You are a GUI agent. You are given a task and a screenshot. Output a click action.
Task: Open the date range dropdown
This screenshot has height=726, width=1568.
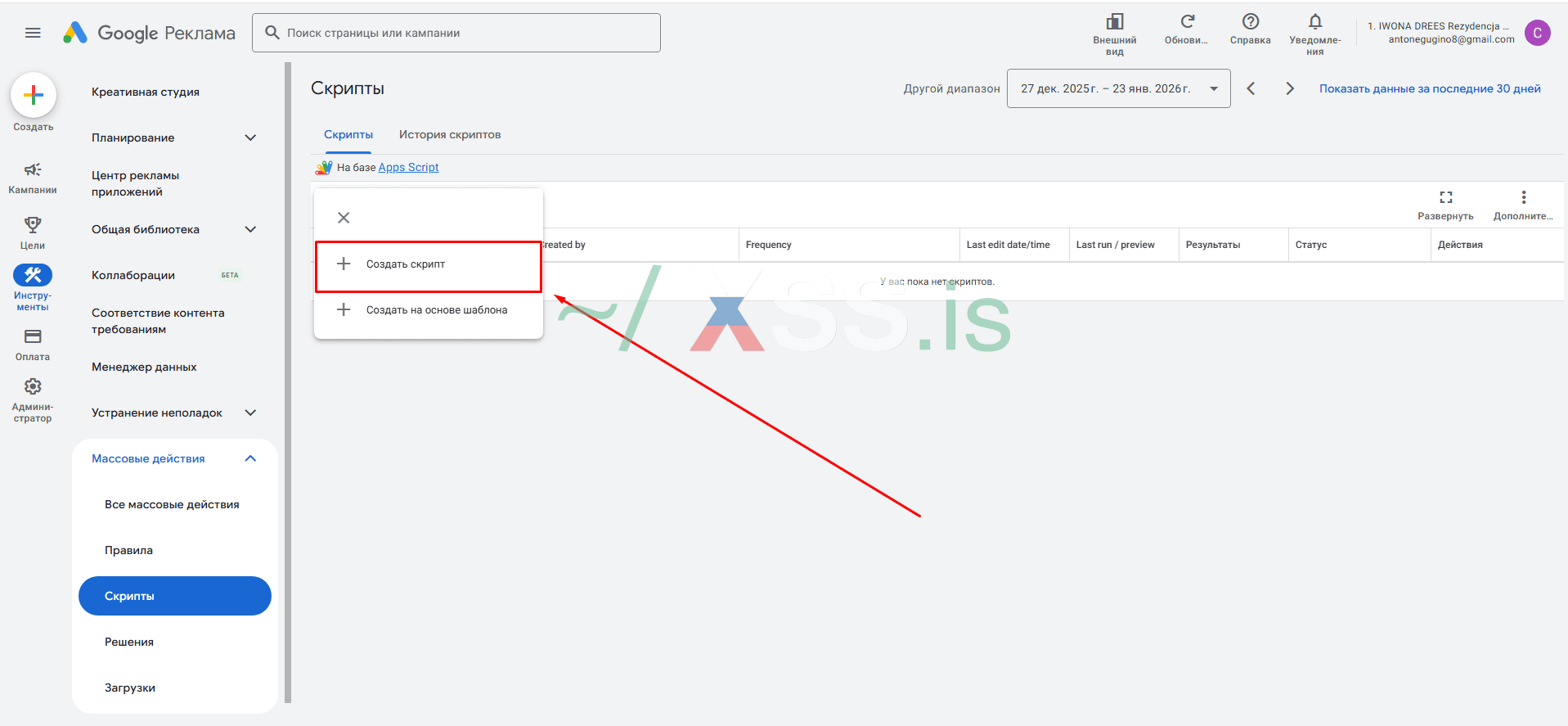point(1118,88)
